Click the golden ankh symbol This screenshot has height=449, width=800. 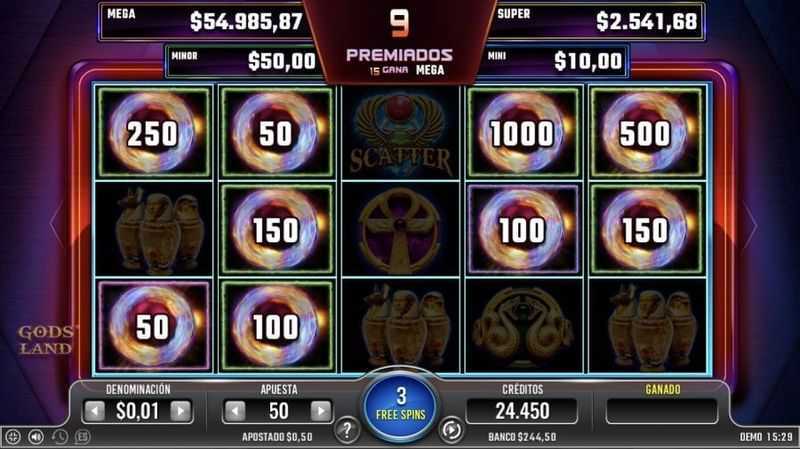pyautogui.click(x=401, y=230)
